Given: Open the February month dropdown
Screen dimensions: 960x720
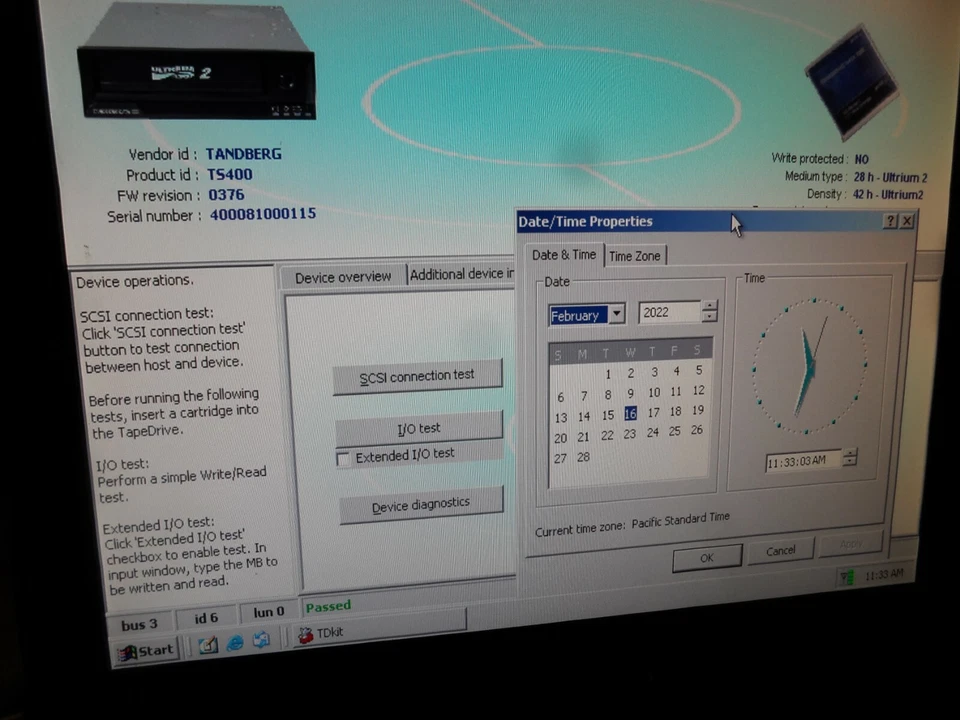Looking at the screenshot, I should [616, 314].
